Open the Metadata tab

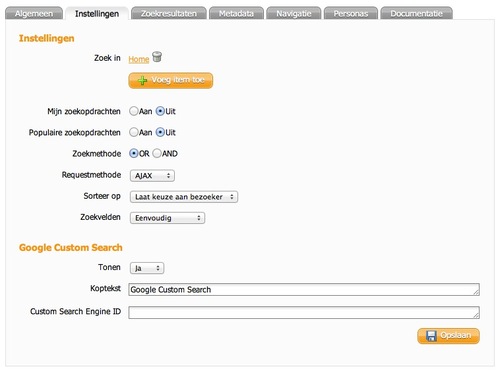coord(236,13)
